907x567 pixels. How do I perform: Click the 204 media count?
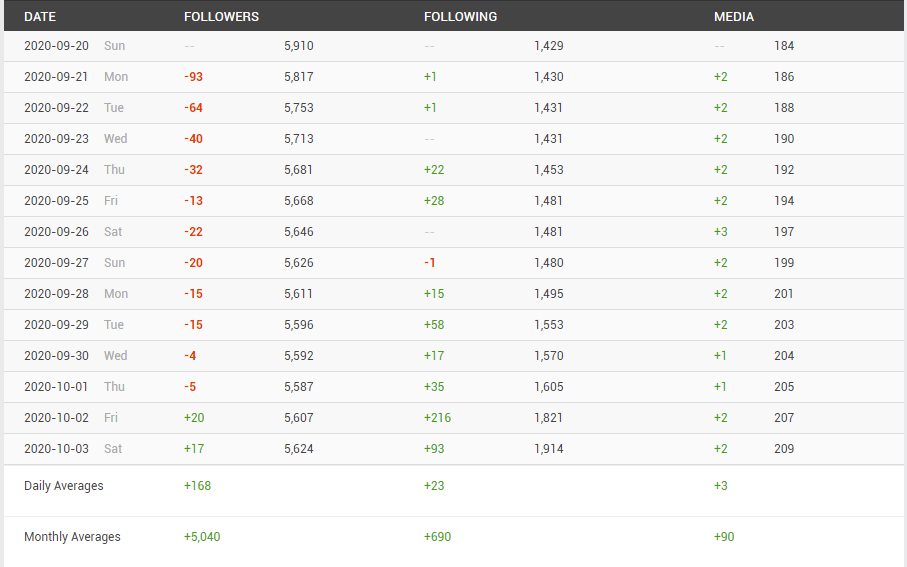click(784, 356)
